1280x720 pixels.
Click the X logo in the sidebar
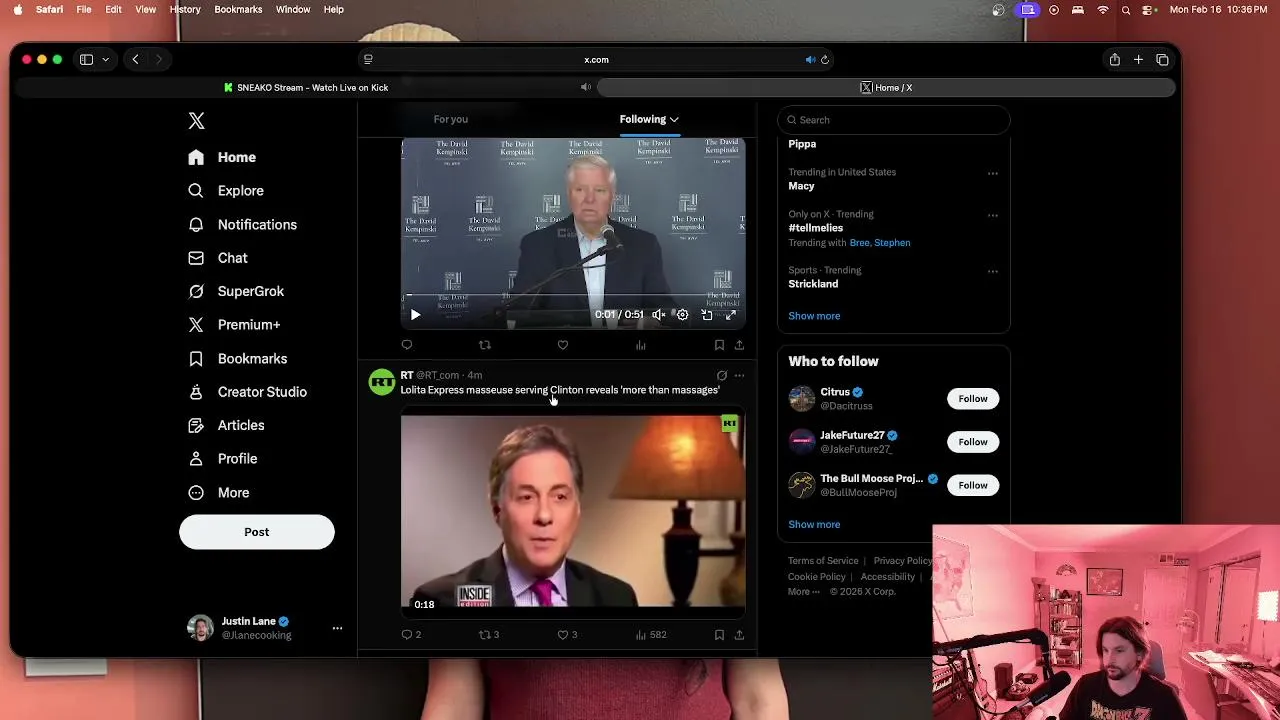coord(196,121)
